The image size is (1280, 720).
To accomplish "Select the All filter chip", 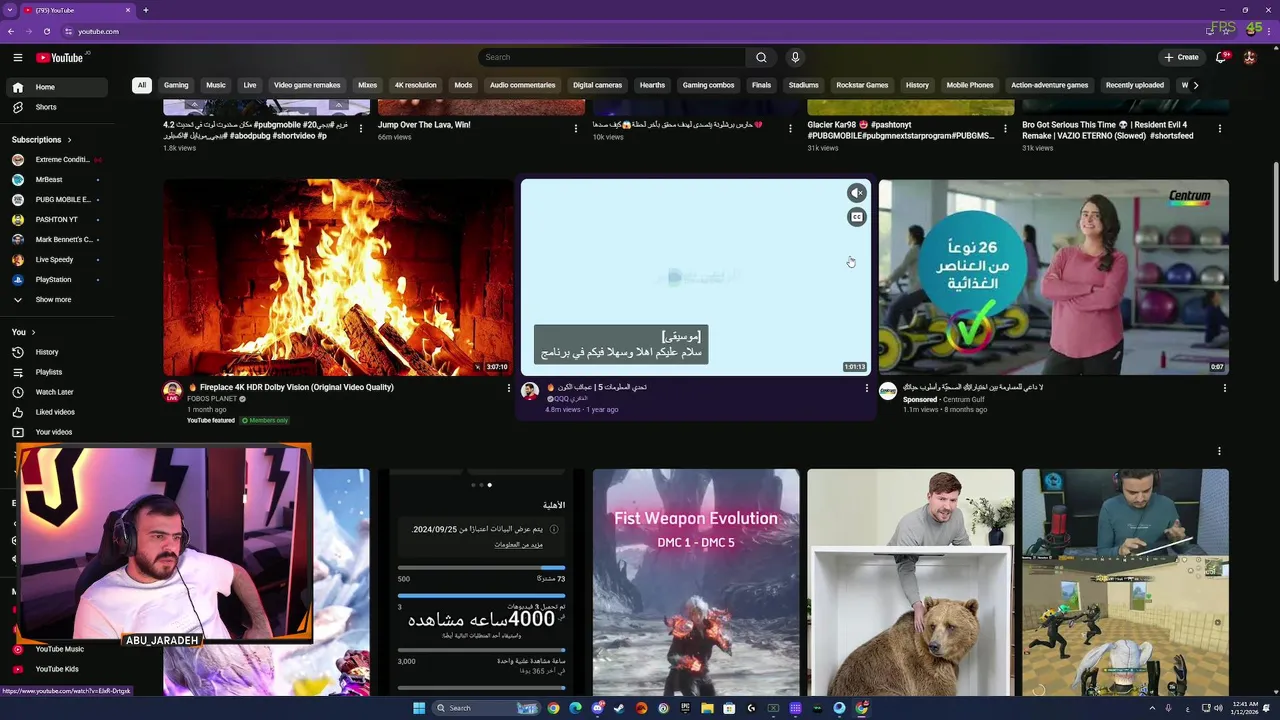I will [142, 85].
